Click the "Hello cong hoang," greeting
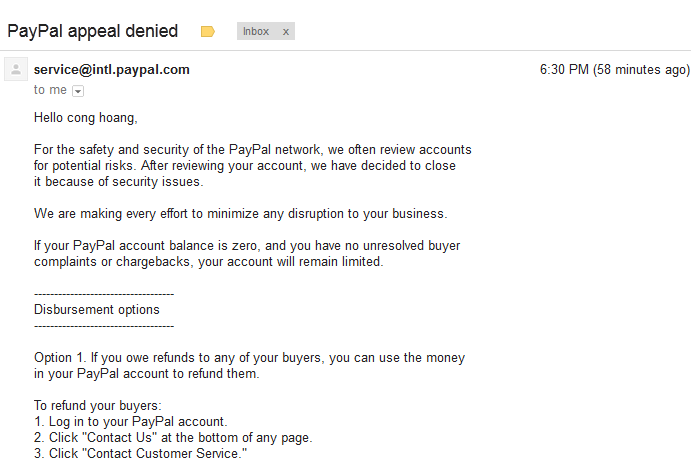Screen dimensions: 691x460 point(85,118)
